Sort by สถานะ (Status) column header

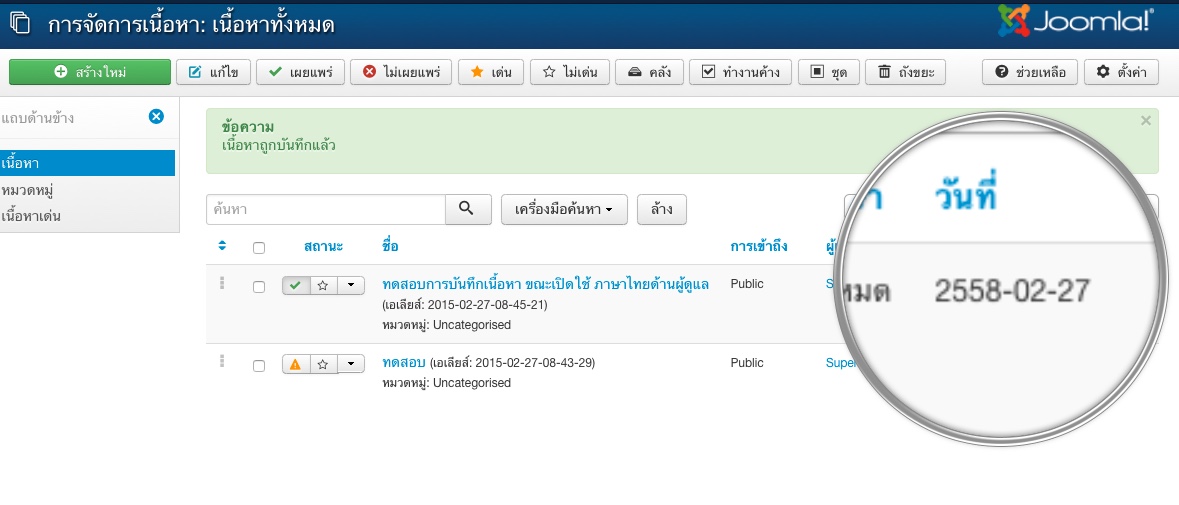[x=323, y=246]
